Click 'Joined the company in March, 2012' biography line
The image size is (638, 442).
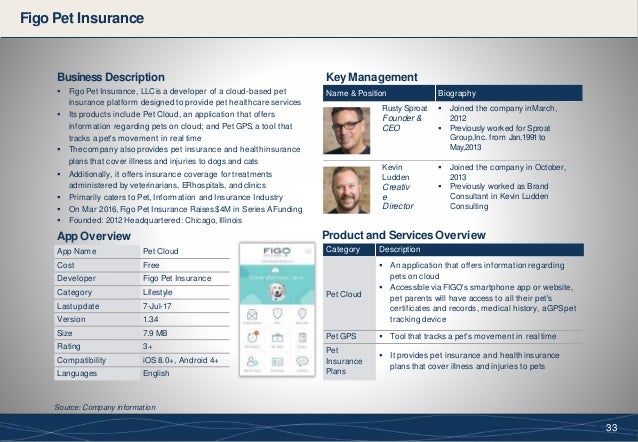[503, 113]
